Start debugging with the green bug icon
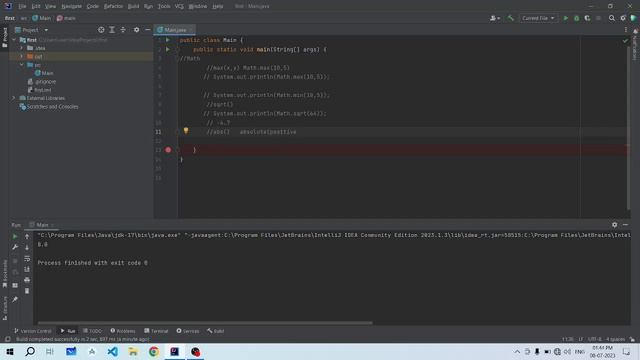Image resolution: width=640 pixels, height=360 pixels. 576,18
